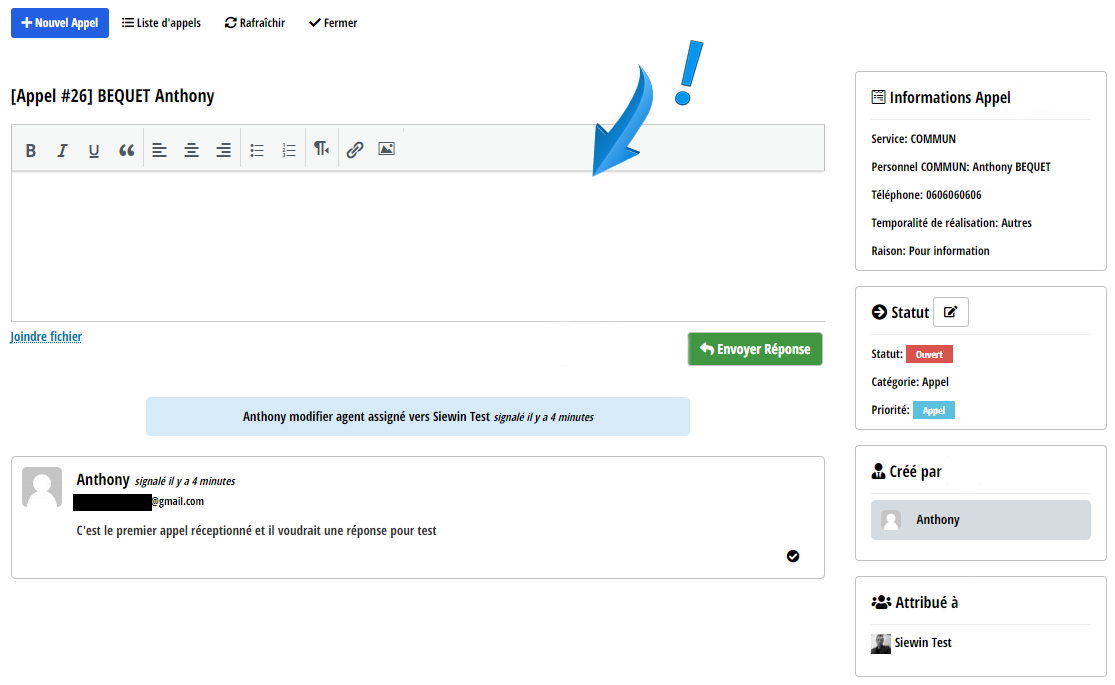Screen dimensions: 1115x685
Task: Align reply text to the right
Action: 223,150
